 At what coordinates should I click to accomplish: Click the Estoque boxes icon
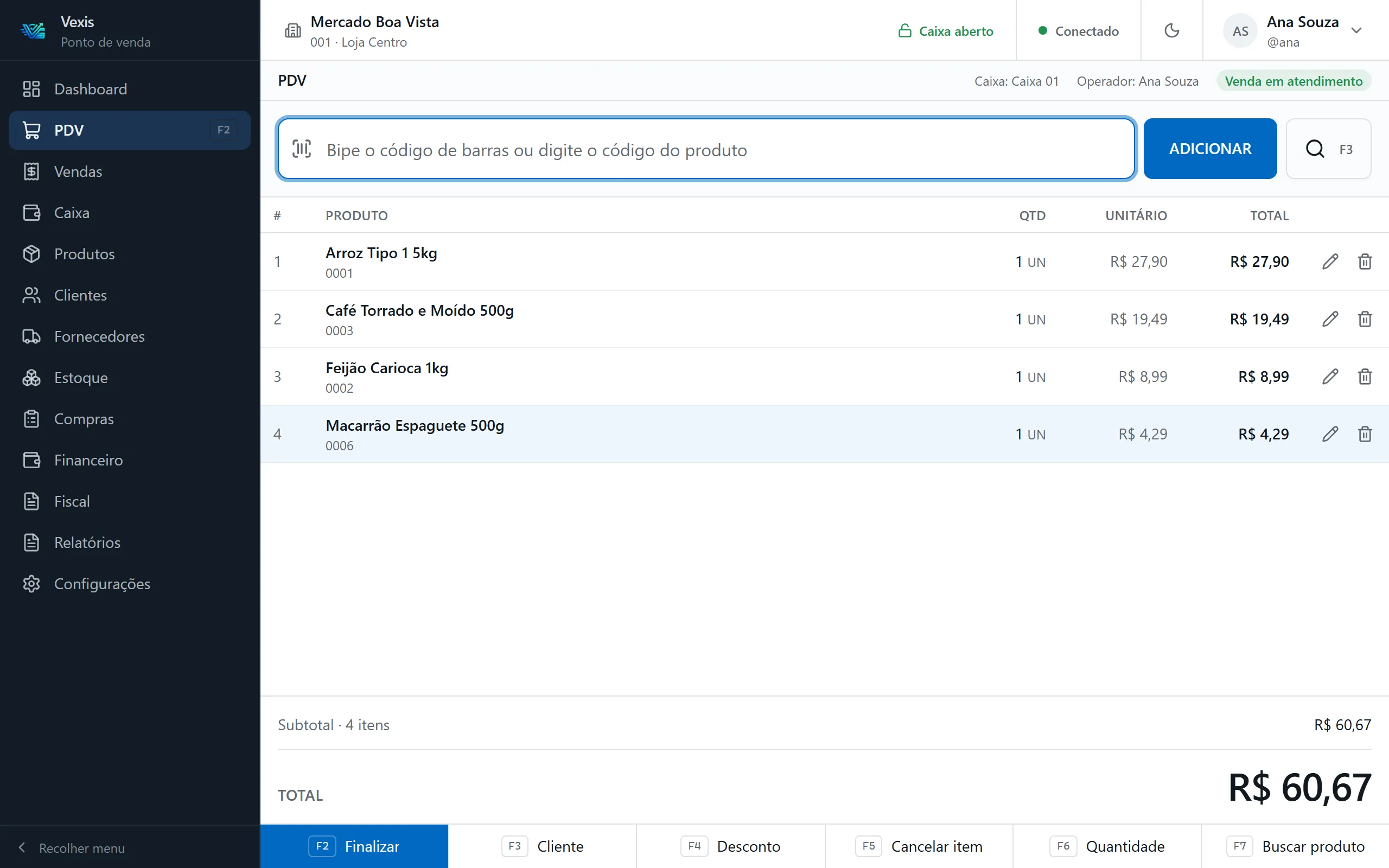tap(31, 378)
